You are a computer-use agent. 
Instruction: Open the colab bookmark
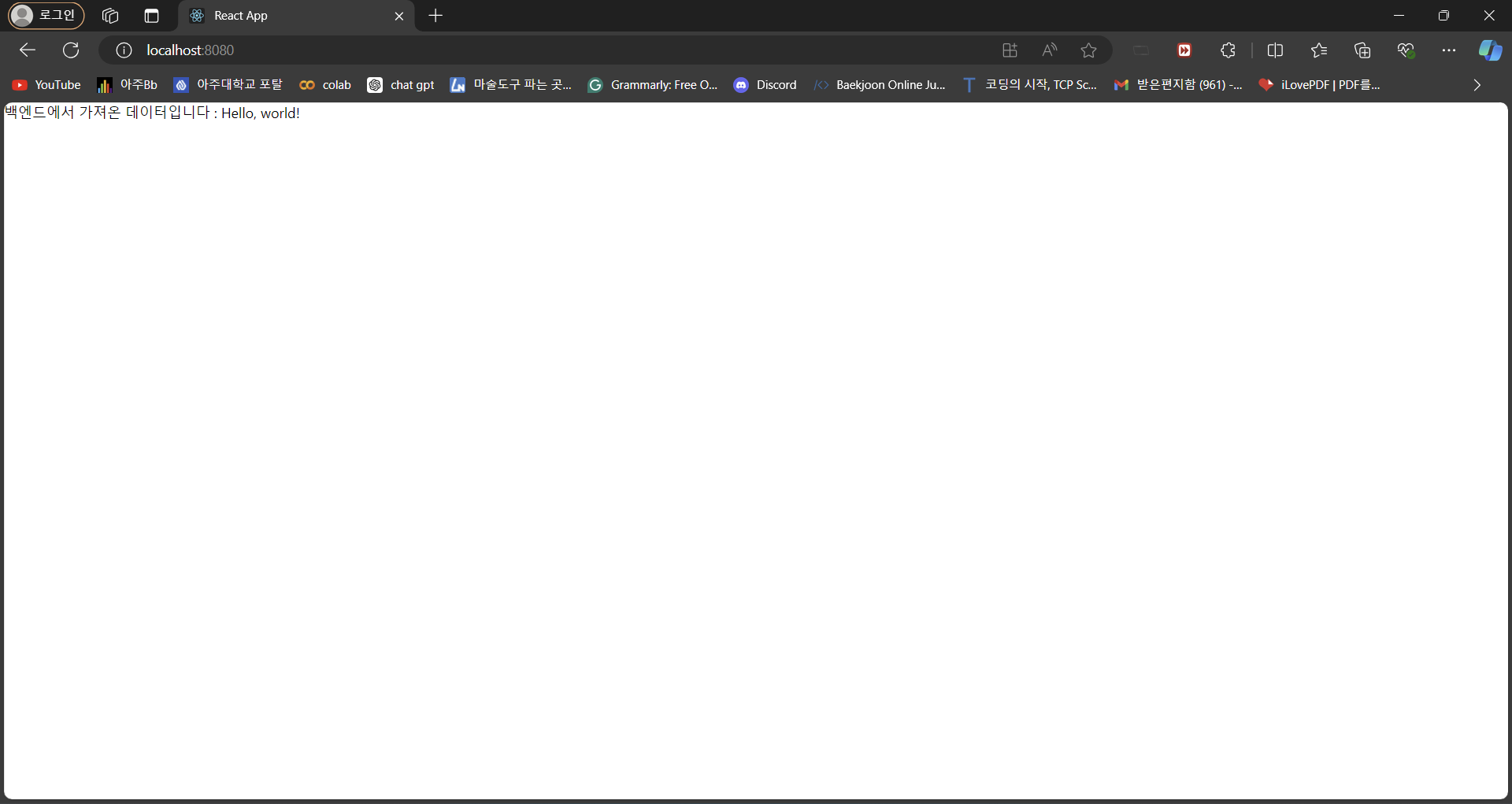coord(325,85)
